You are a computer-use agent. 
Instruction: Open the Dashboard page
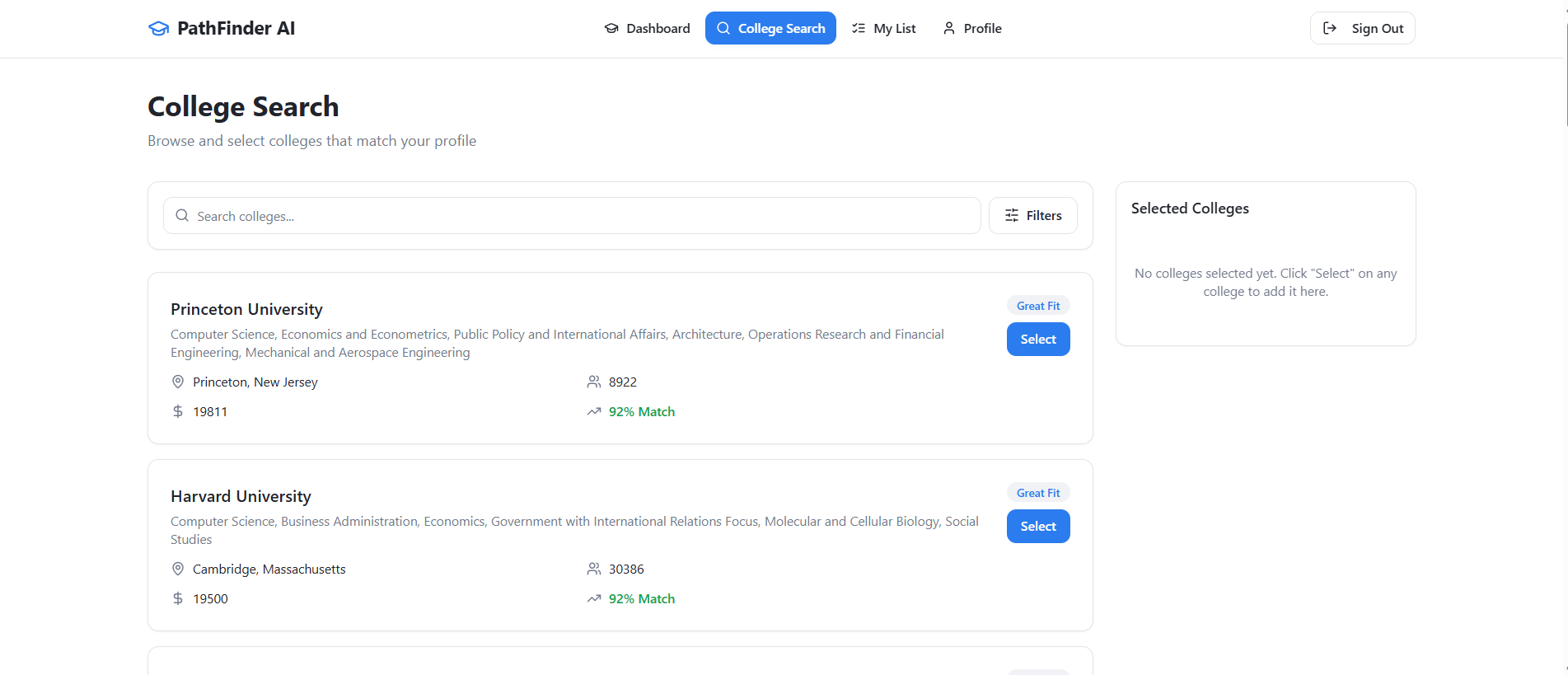pyautogui.click(x=647, y=28)
